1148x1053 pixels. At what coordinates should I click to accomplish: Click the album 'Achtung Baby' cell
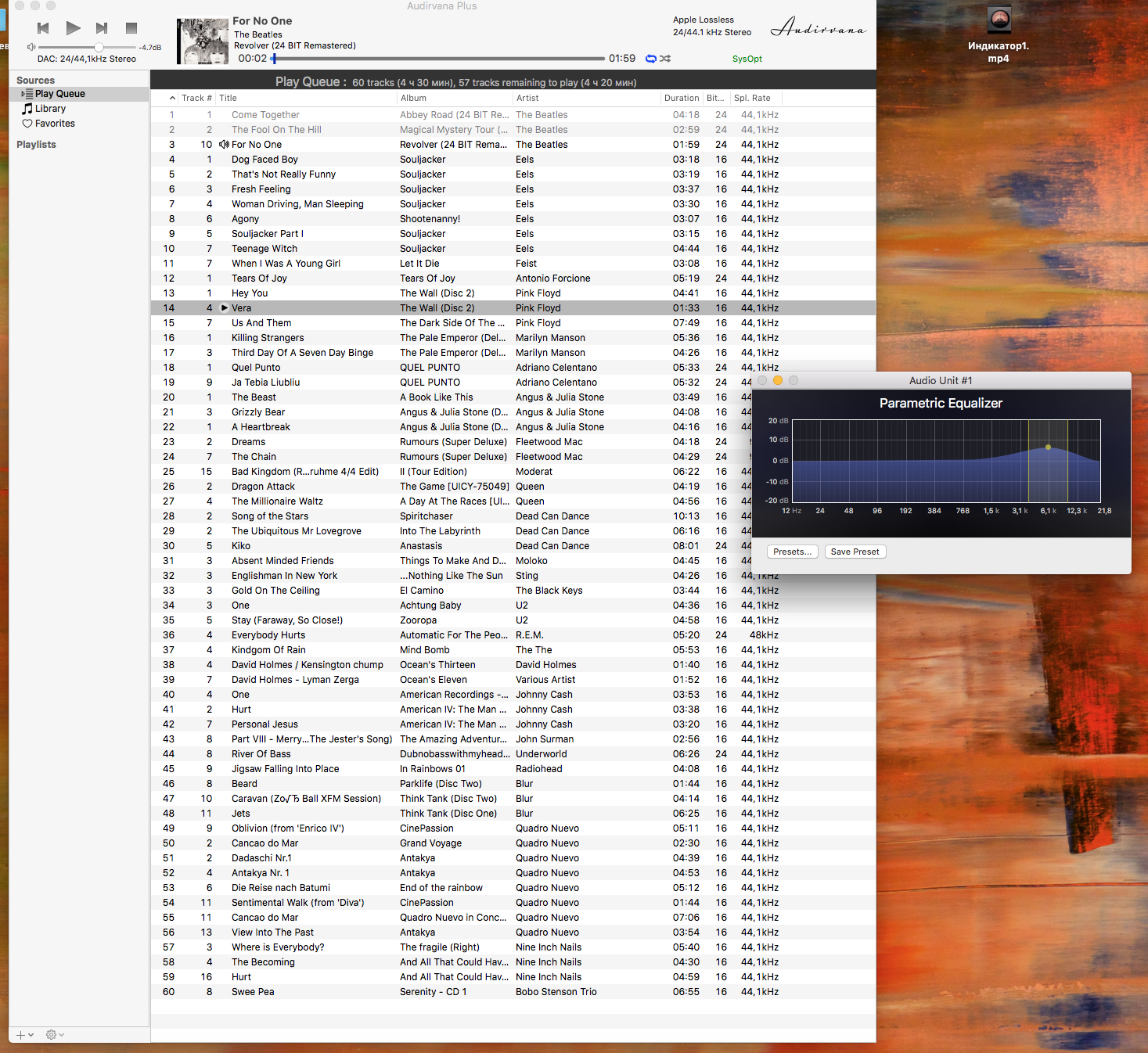[430, 606]
